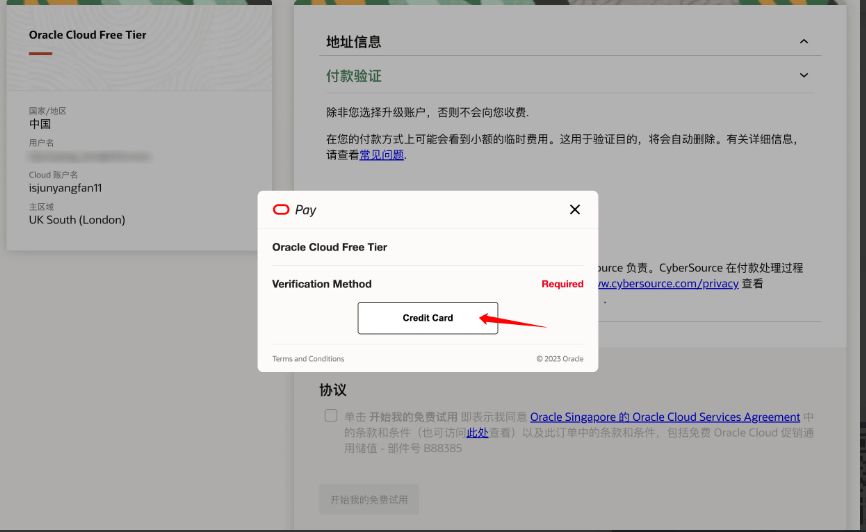Click the red Required label
Image resolution: width=866 pixels, height=532 pixels.
click(562, 284)
